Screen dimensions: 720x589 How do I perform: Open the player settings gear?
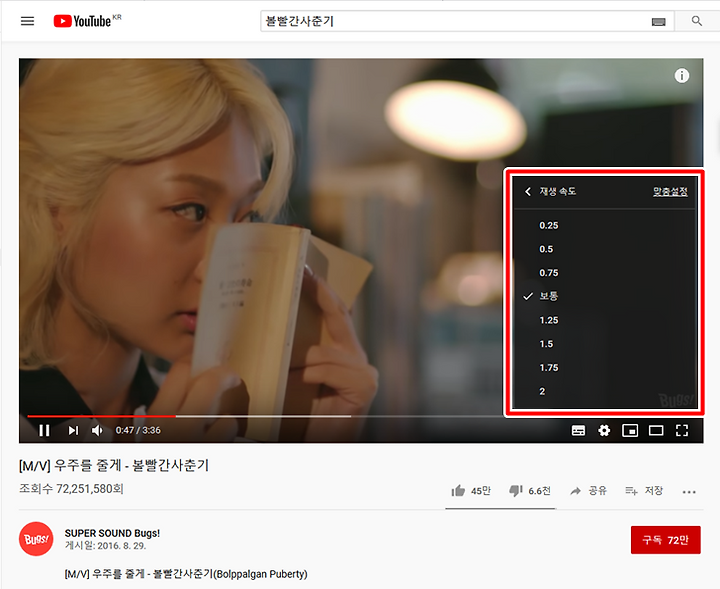604,430
